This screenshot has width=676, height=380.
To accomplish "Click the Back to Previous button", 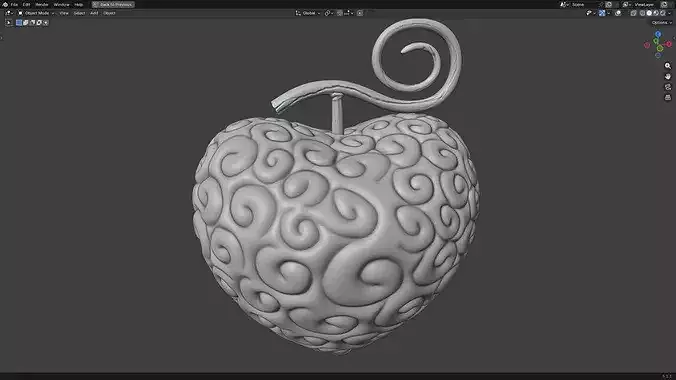I will coord(113,4).
